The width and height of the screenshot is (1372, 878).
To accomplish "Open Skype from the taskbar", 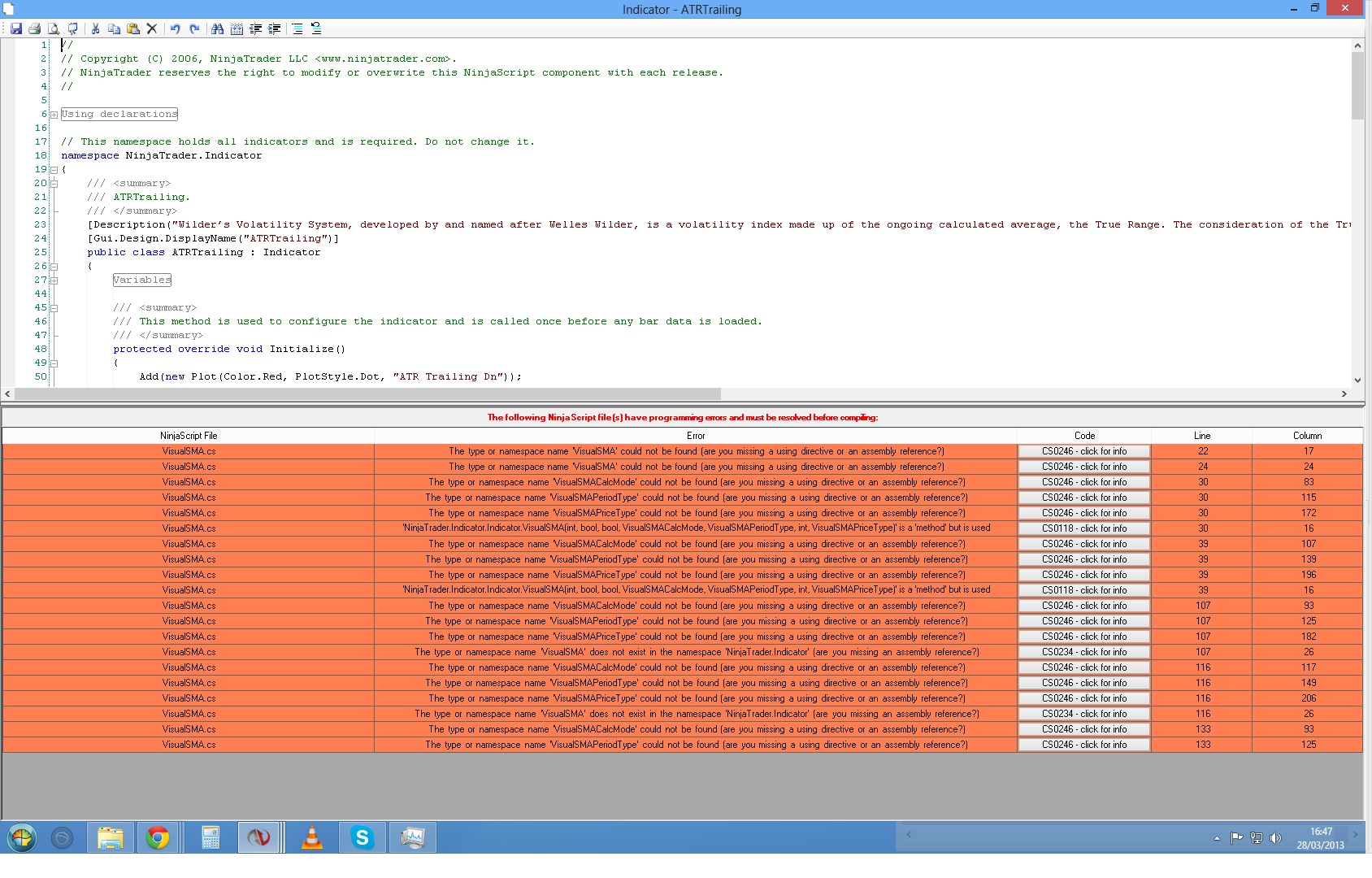I will [x=363, y=837].
